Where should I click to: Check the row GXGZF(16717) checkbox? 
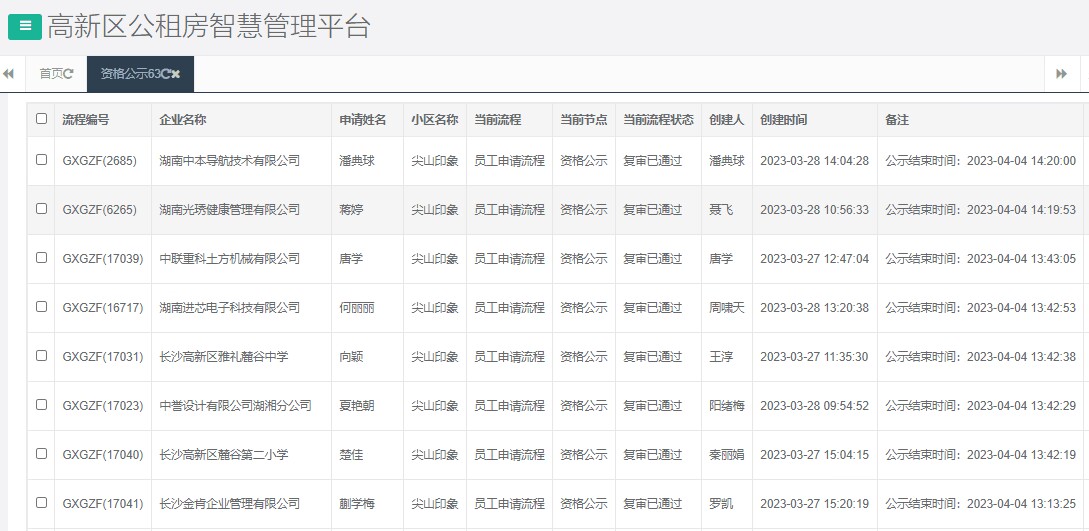click(42, 306)
